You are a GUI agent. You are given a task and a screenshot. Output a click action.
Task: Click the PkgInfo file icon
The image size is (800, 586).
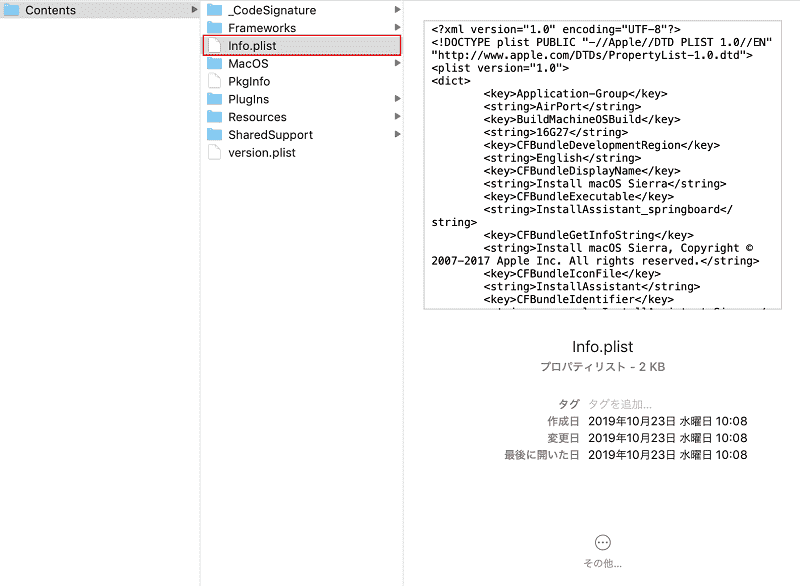[x=215, y=81]
